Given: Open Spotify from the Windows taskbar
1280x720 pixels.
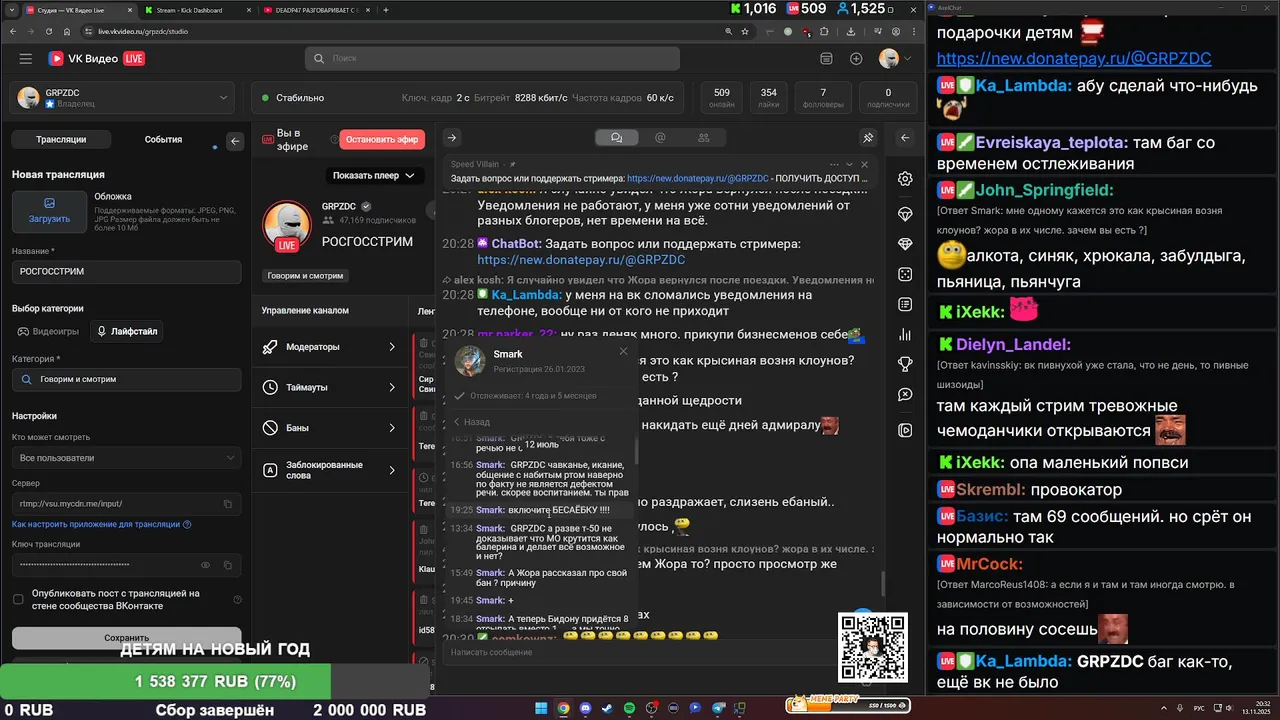Looking at the screenshot, I should tap(629, 708).
